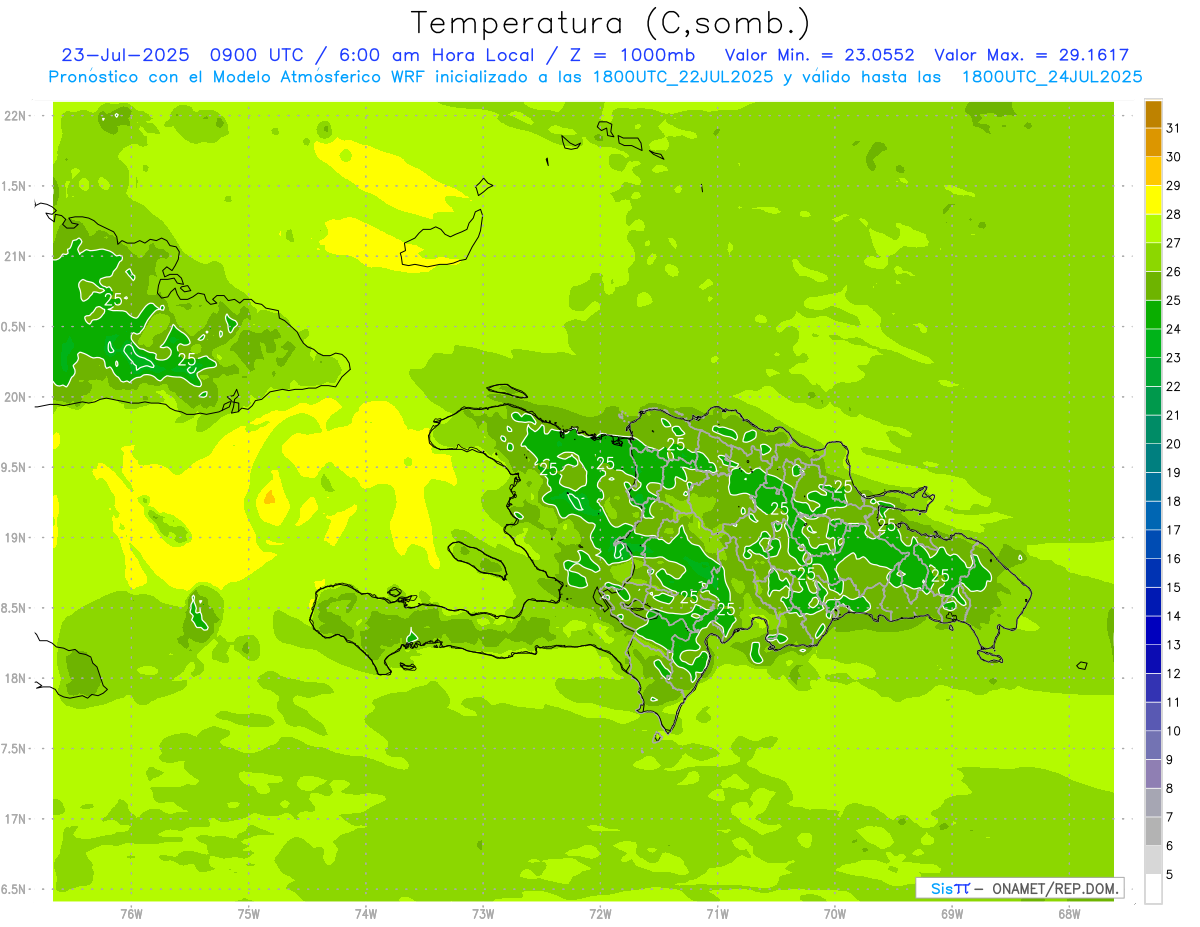Click the '1800UTC_22JUL2025' initialization time

point(682,77)
